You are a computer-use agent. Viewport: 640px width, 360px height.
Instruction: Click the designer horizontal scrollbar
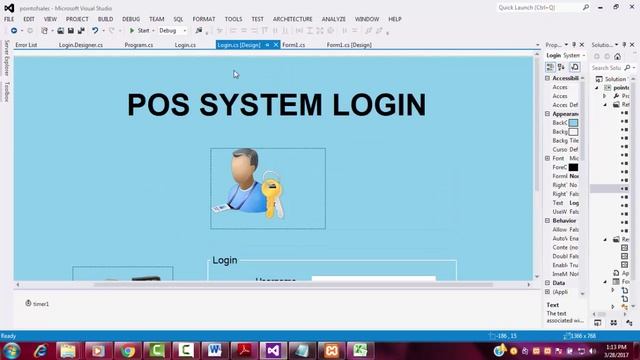pyautogui.click(x=293, y=284)
